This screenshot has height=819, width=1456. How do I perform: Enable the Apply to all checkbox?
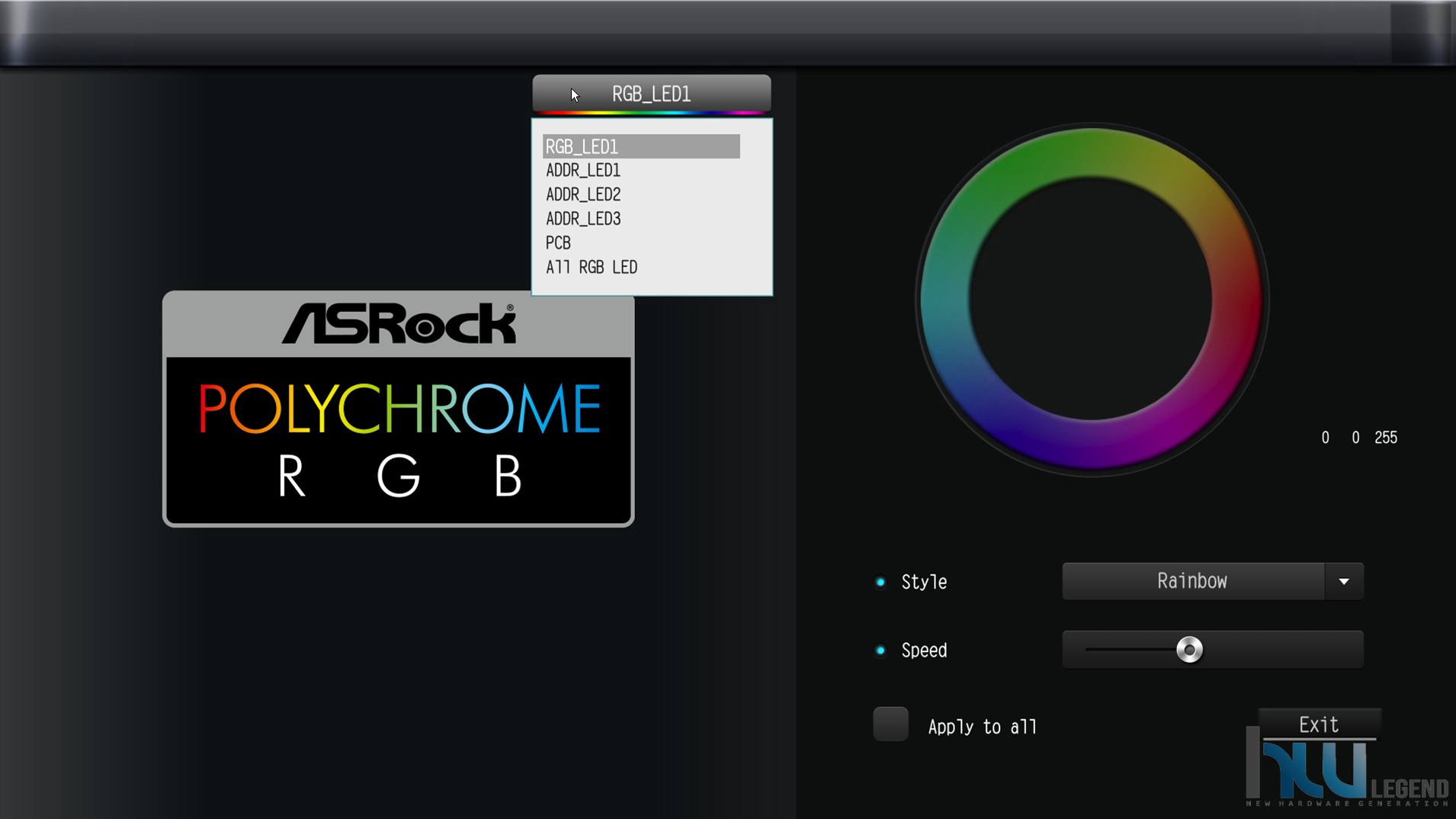pos(890,724)
